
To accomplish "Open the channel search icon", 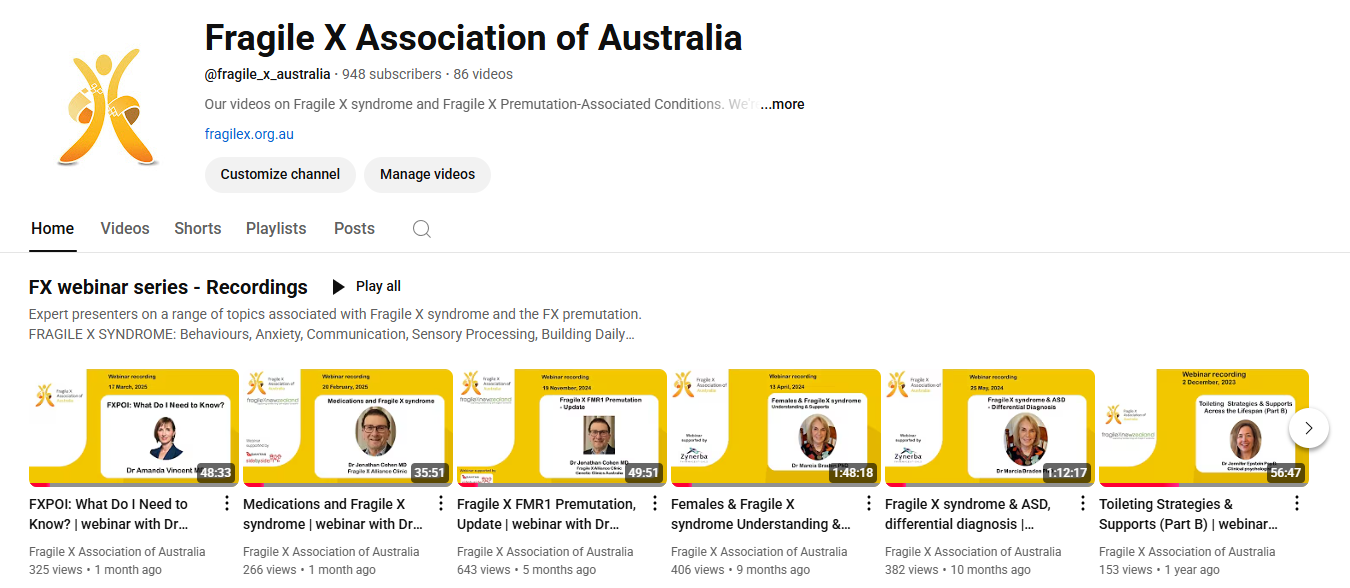I will [421, 228].
